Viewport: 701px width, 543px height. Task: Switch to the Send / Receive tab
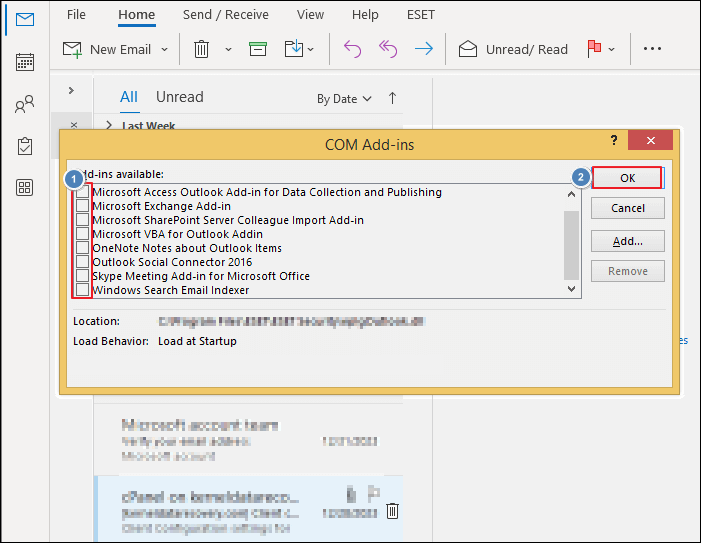225,15
